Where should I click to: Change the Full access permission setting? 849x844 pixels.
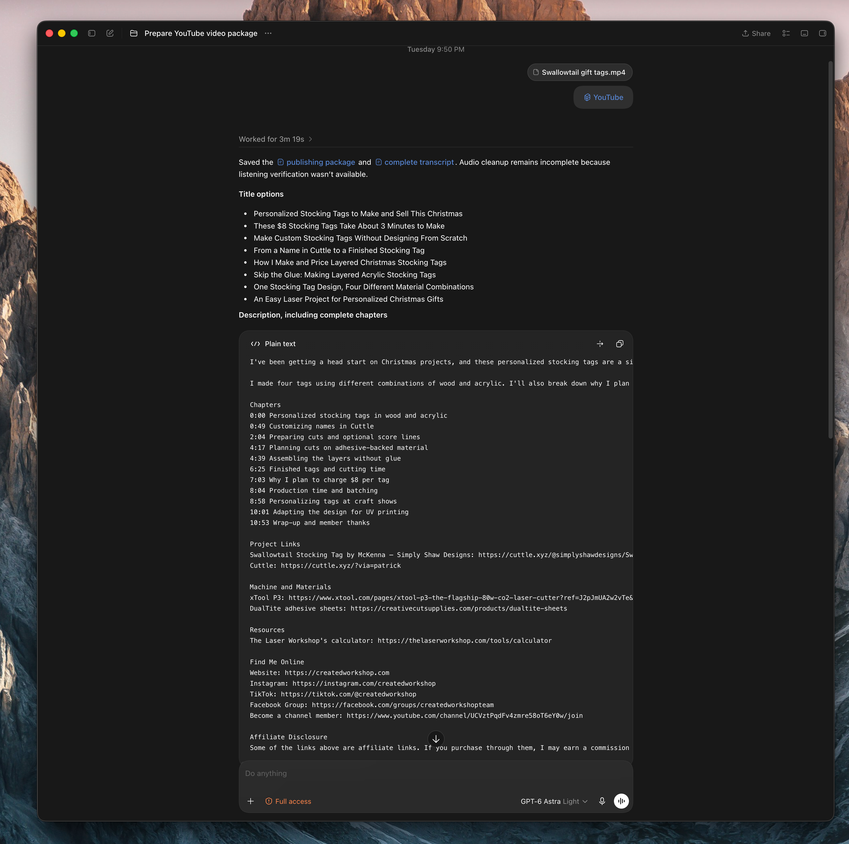[288, 801]
